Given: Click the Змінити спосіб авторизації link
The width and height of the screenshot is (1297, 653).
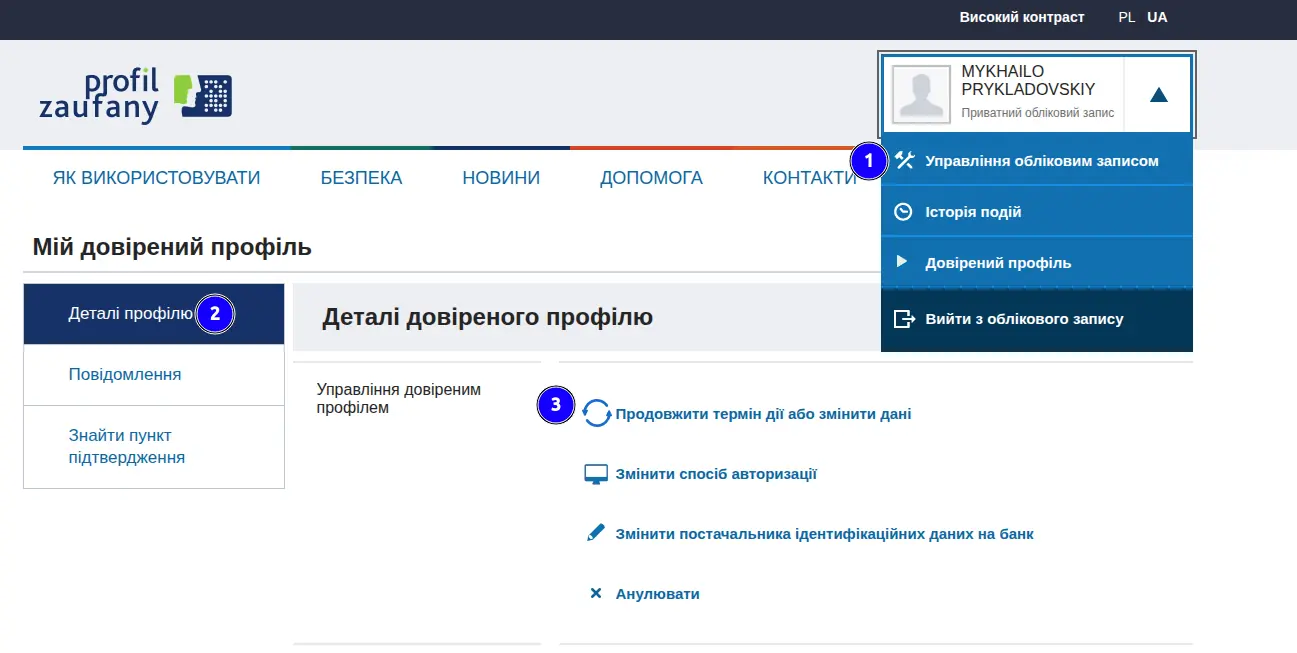Looking at the screenshot, I should [716, 474].
